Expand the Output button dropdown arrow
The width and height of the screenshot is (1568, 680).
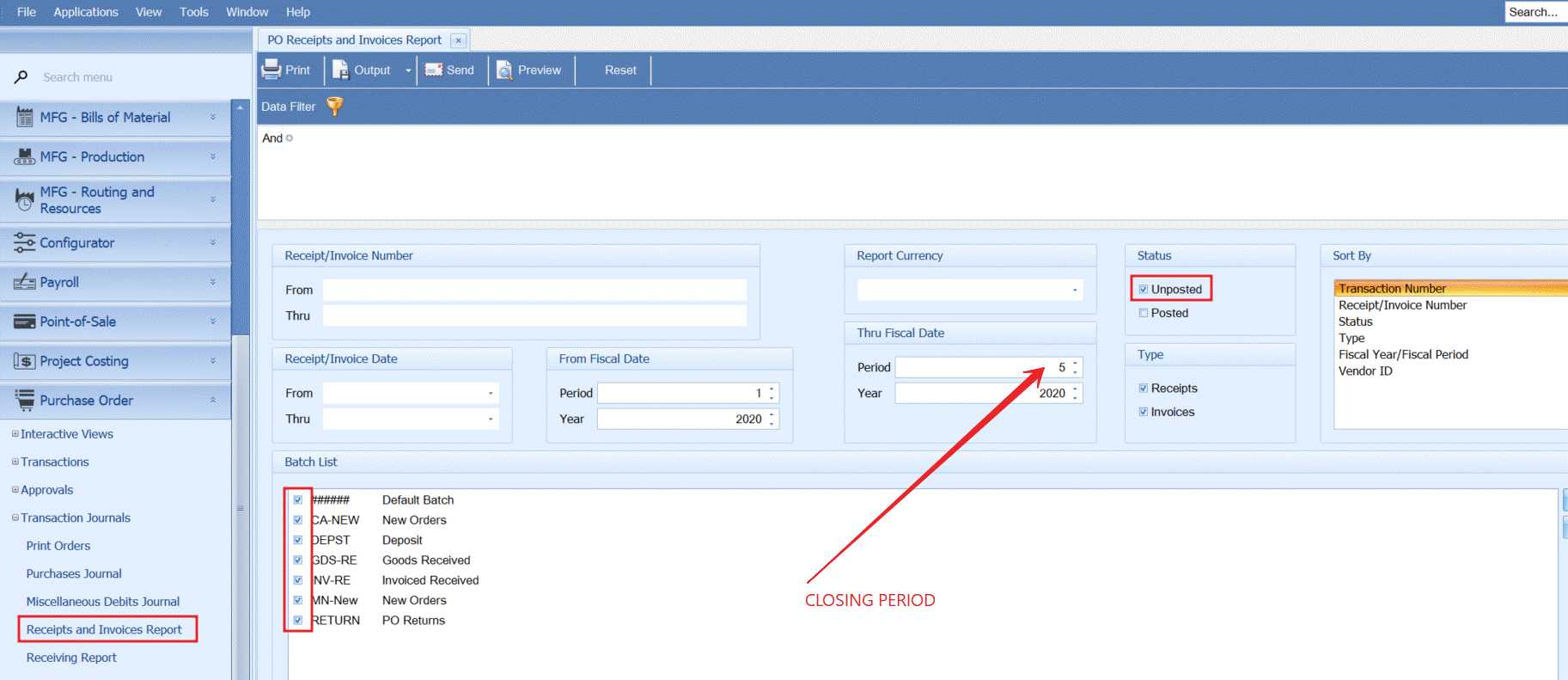(x=408, y=70)
